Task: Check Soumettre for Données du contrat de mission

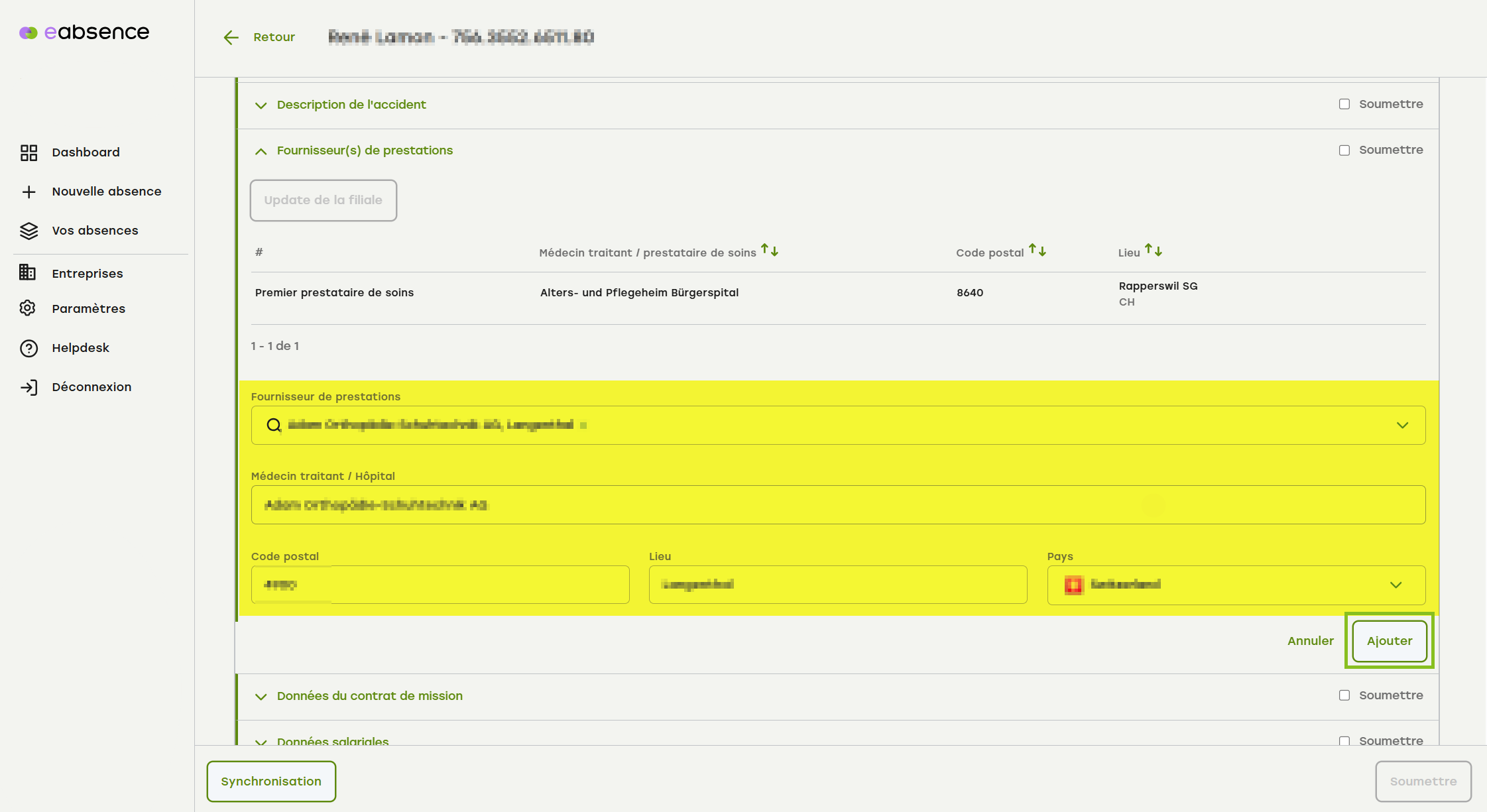Action: [x=1344, y=695]
